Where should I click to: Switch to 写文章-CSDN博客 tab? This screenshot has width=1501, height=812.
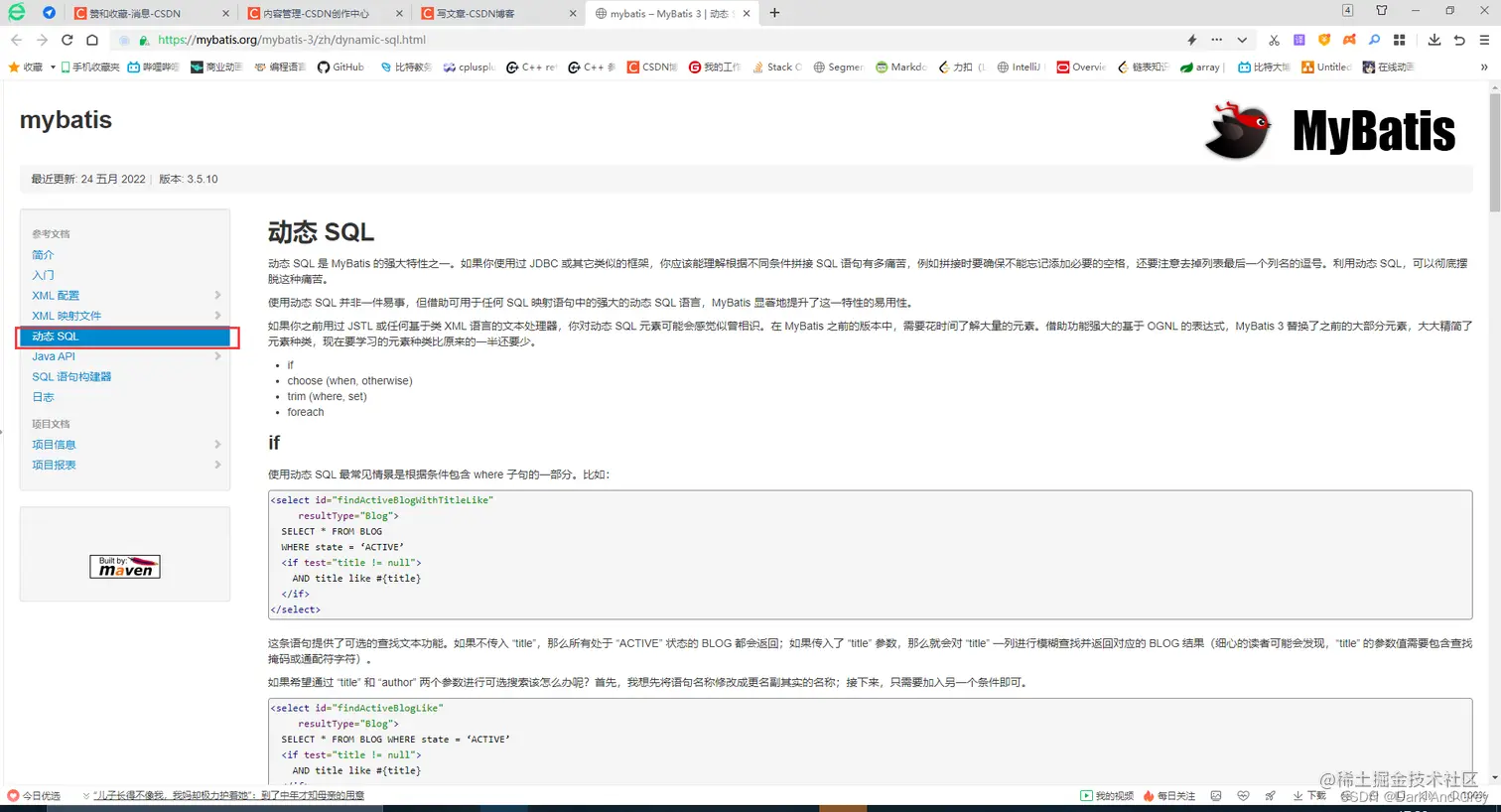tap(498, 13)
